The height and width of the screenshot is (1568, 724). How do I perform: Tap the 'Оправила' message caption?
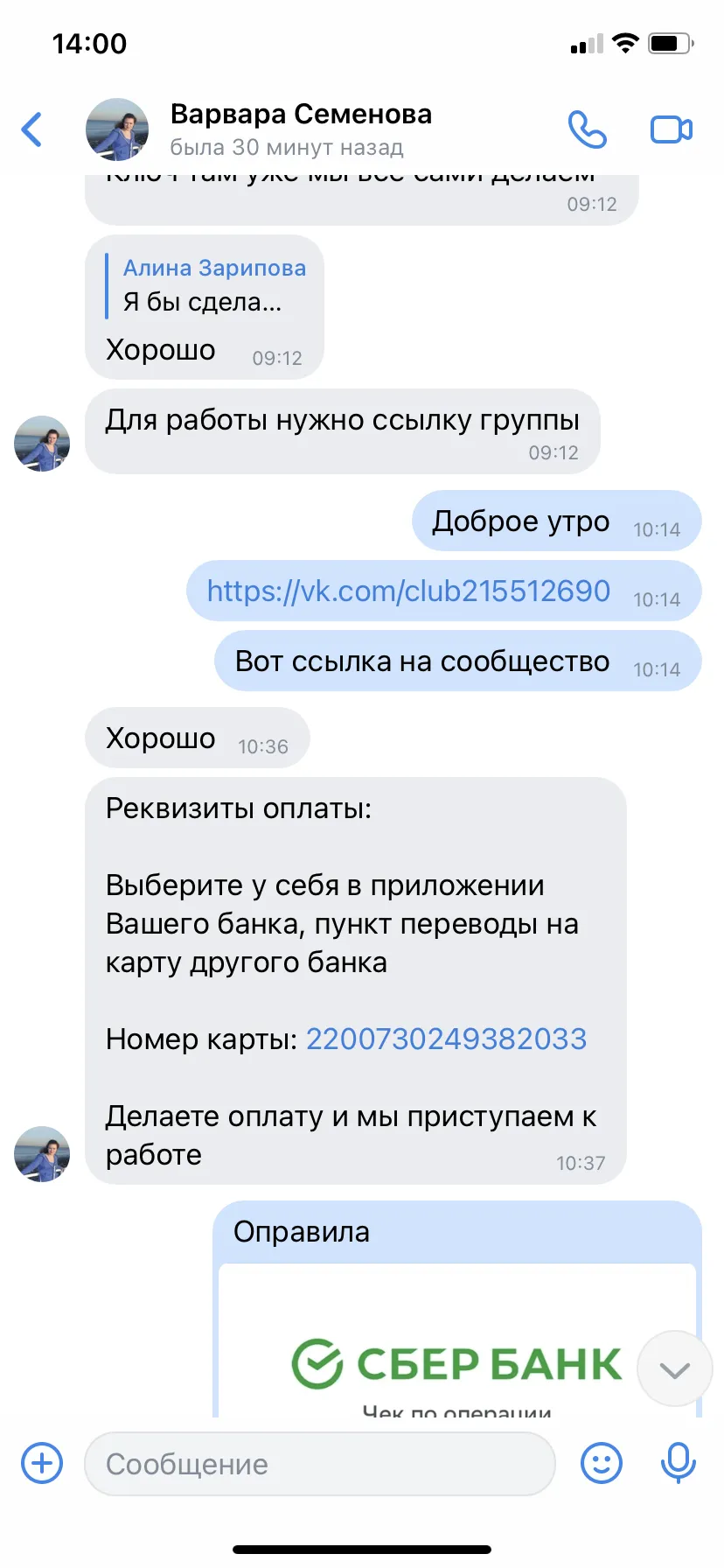click(302, 1232)
